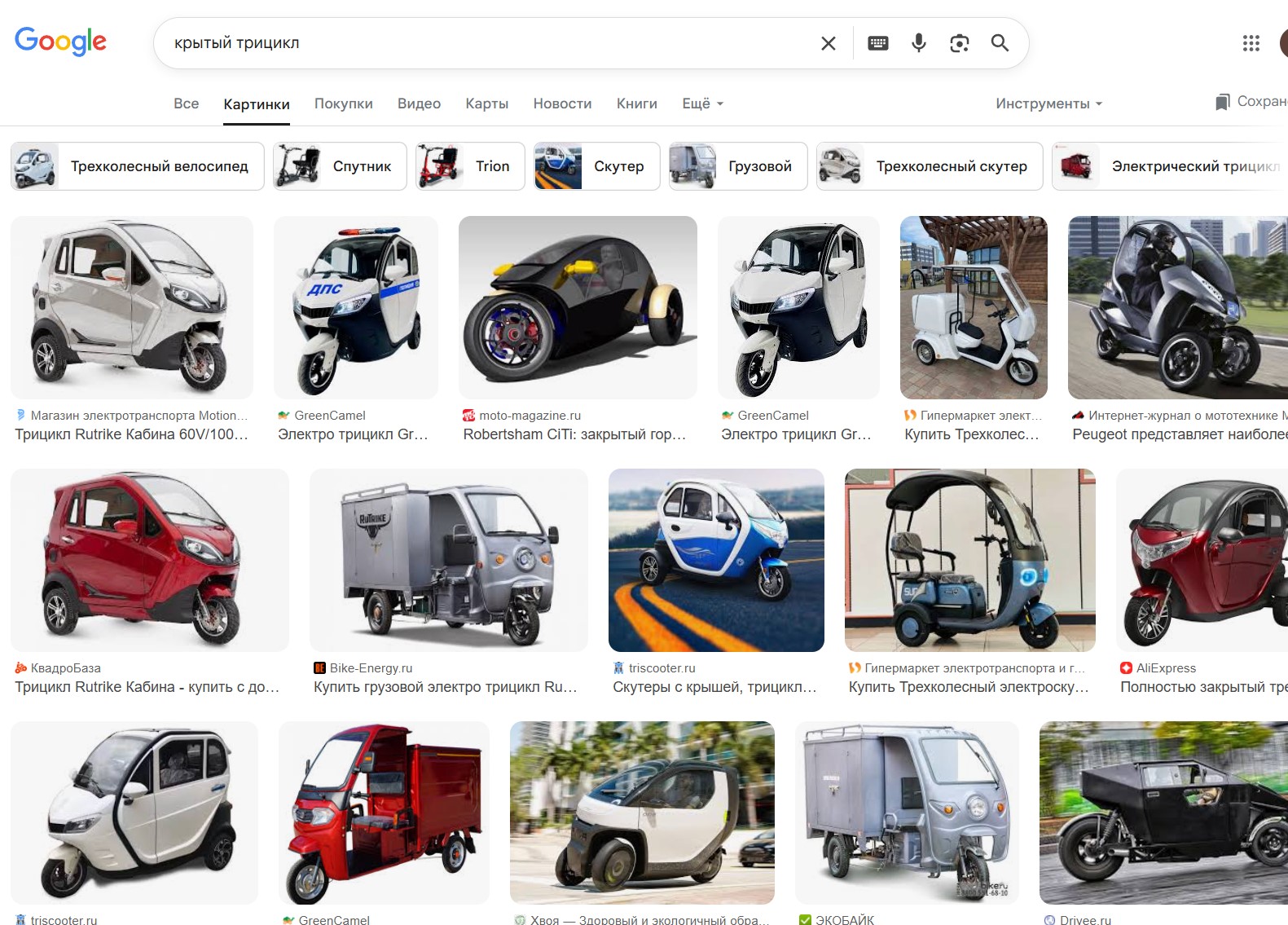Open the red Rutrike cabin tricycle image

pyautogui.click(x=149, y=560)
